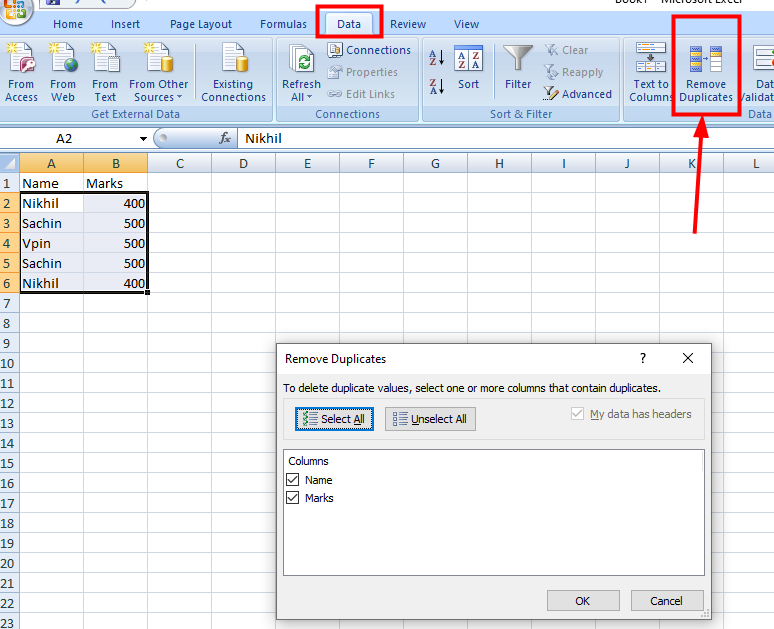The width and height of the screenshot is (774, 629).
Task: Click the From Text import icon
Action: 105,72
